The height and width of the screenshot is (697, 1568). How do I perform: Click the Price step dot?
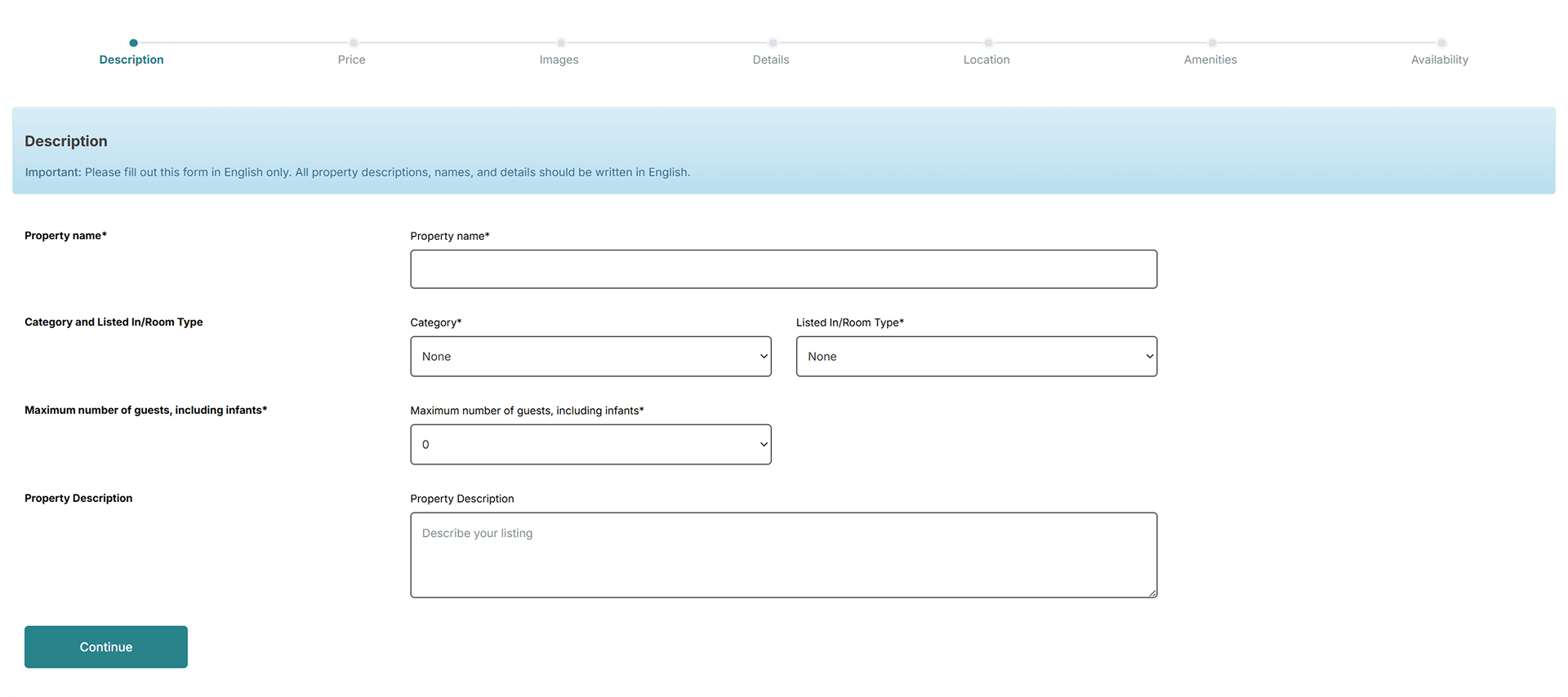coord(354,42)
